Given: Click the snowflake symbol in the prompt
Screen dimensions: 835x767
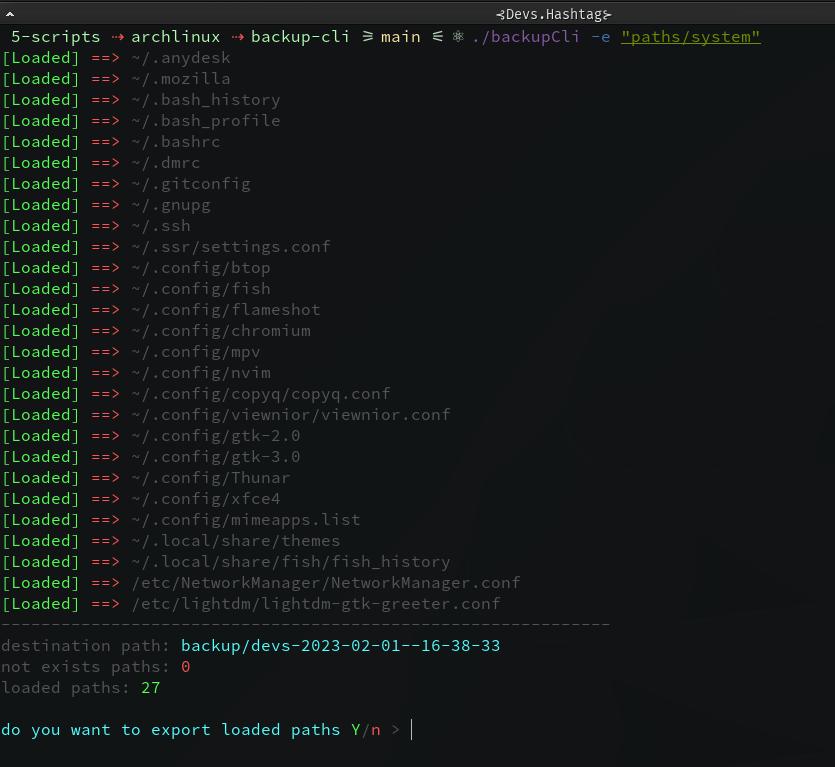Looking at the screenshot, I should tap(458, 37).
